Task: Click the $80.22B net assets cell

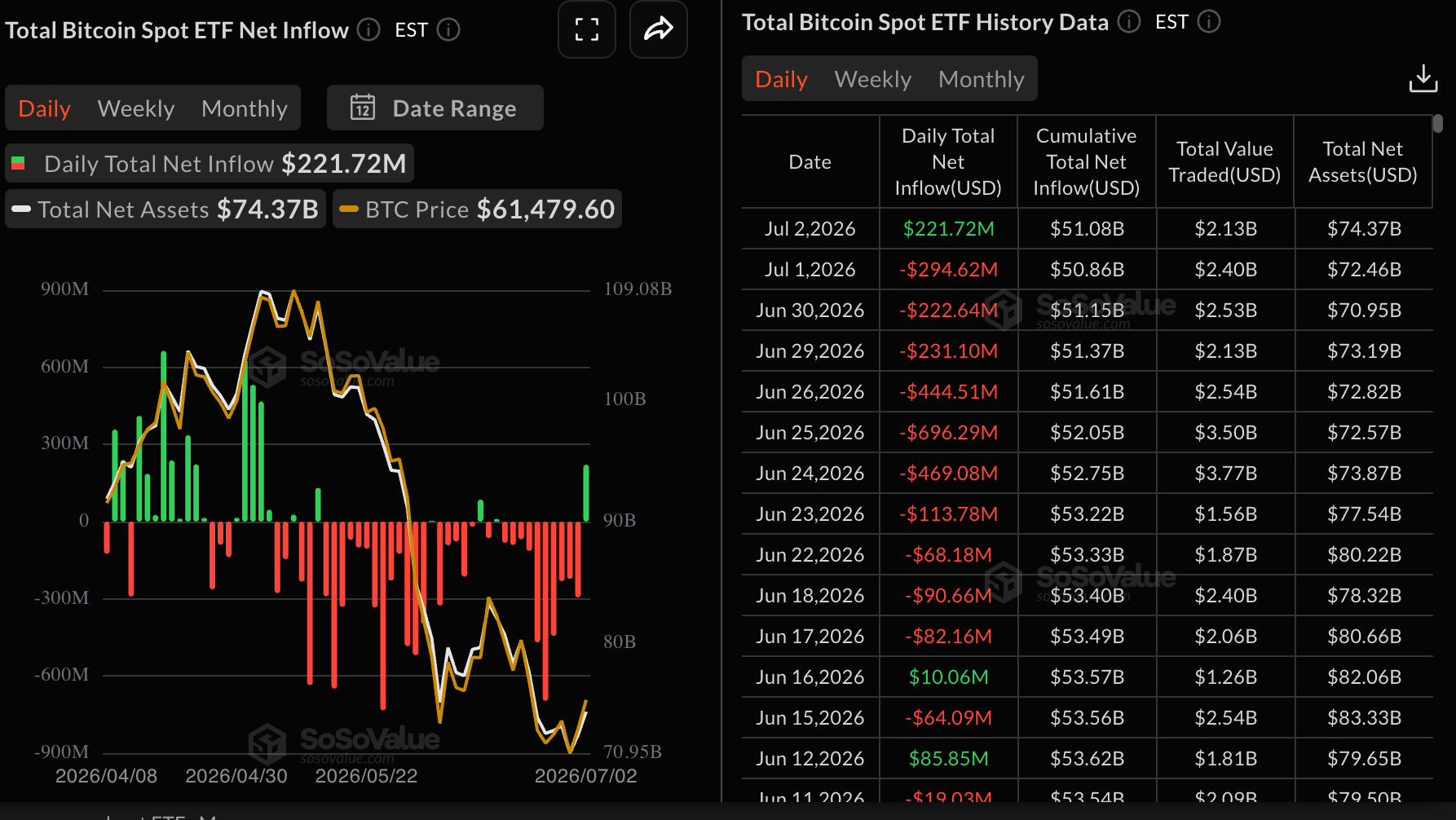Action: click(x=1364, y=555)
